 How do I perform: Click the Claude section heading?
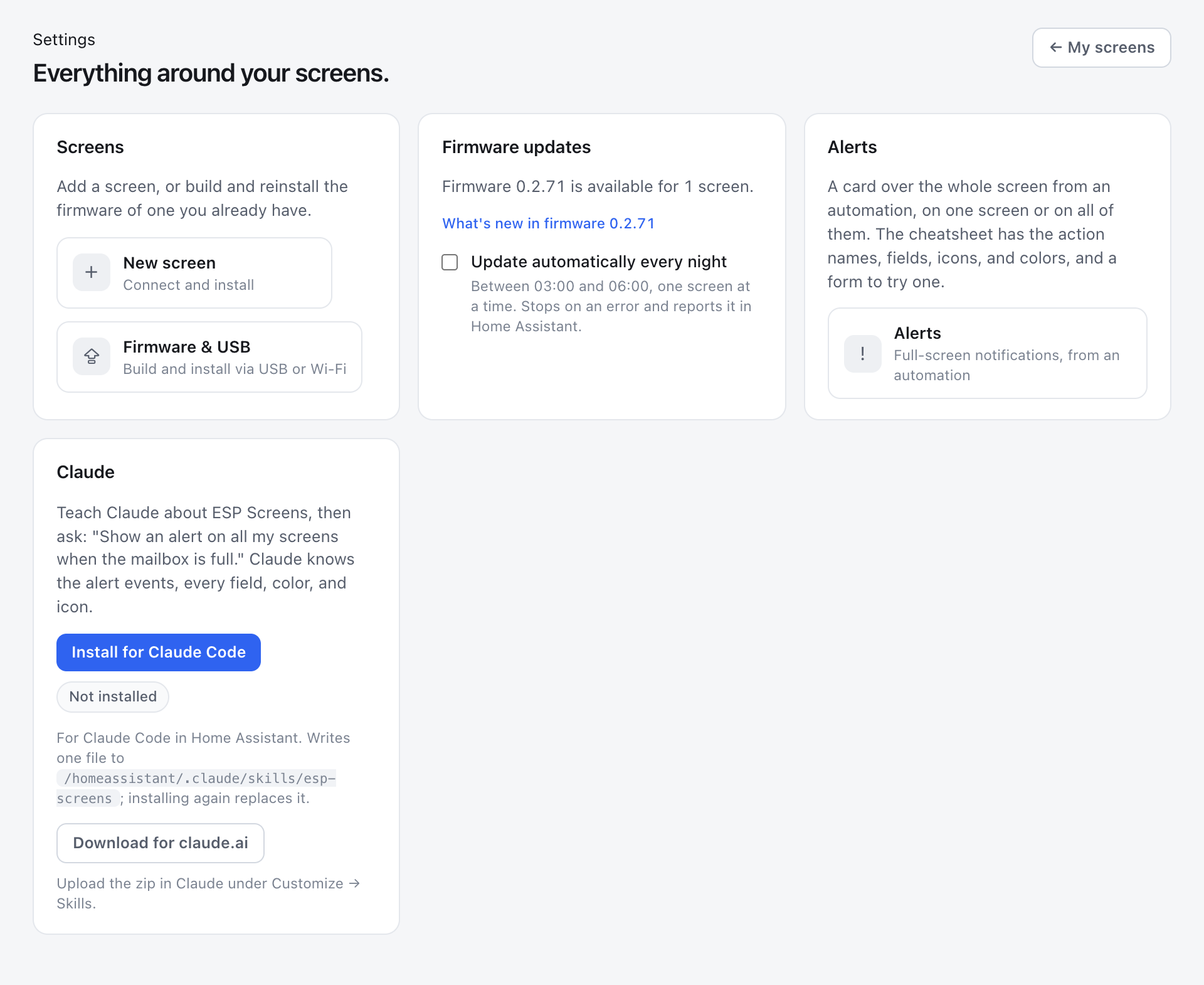pos(85,472)
